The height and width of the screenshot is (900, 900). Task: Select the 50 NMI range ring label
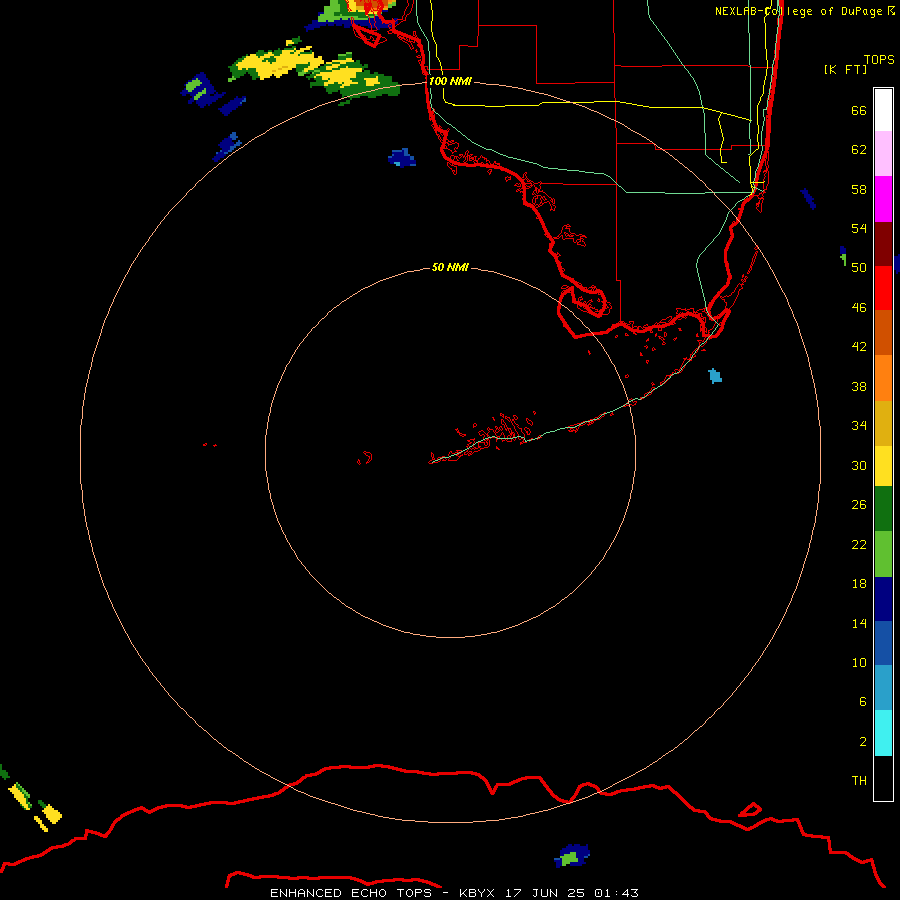(450, 267)
